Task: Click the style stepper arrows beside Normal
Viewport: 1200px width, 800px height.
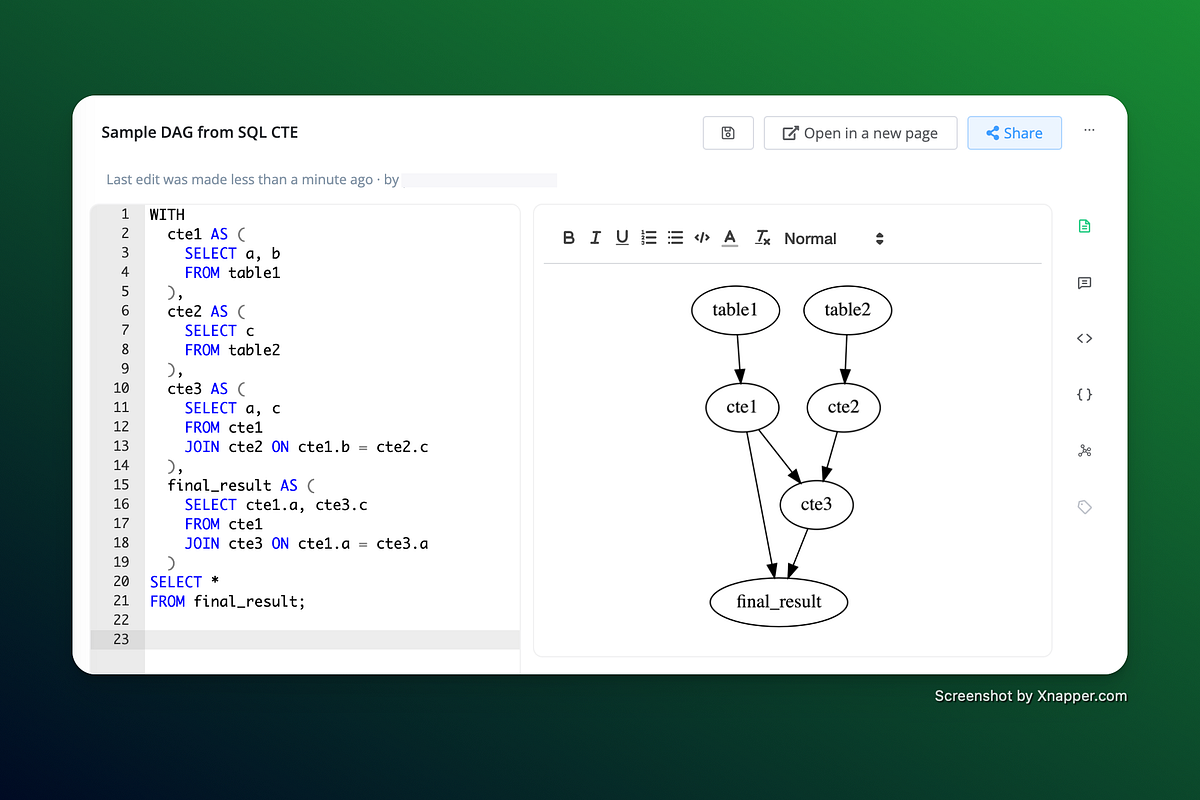Action: [x=879, y=238]
